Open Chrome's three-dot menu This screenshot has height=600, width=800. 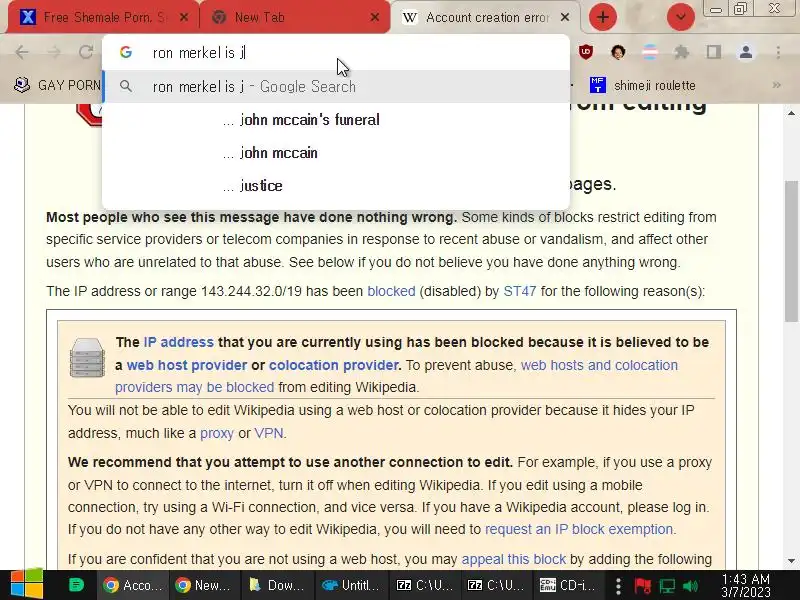(x=778, y=52)
